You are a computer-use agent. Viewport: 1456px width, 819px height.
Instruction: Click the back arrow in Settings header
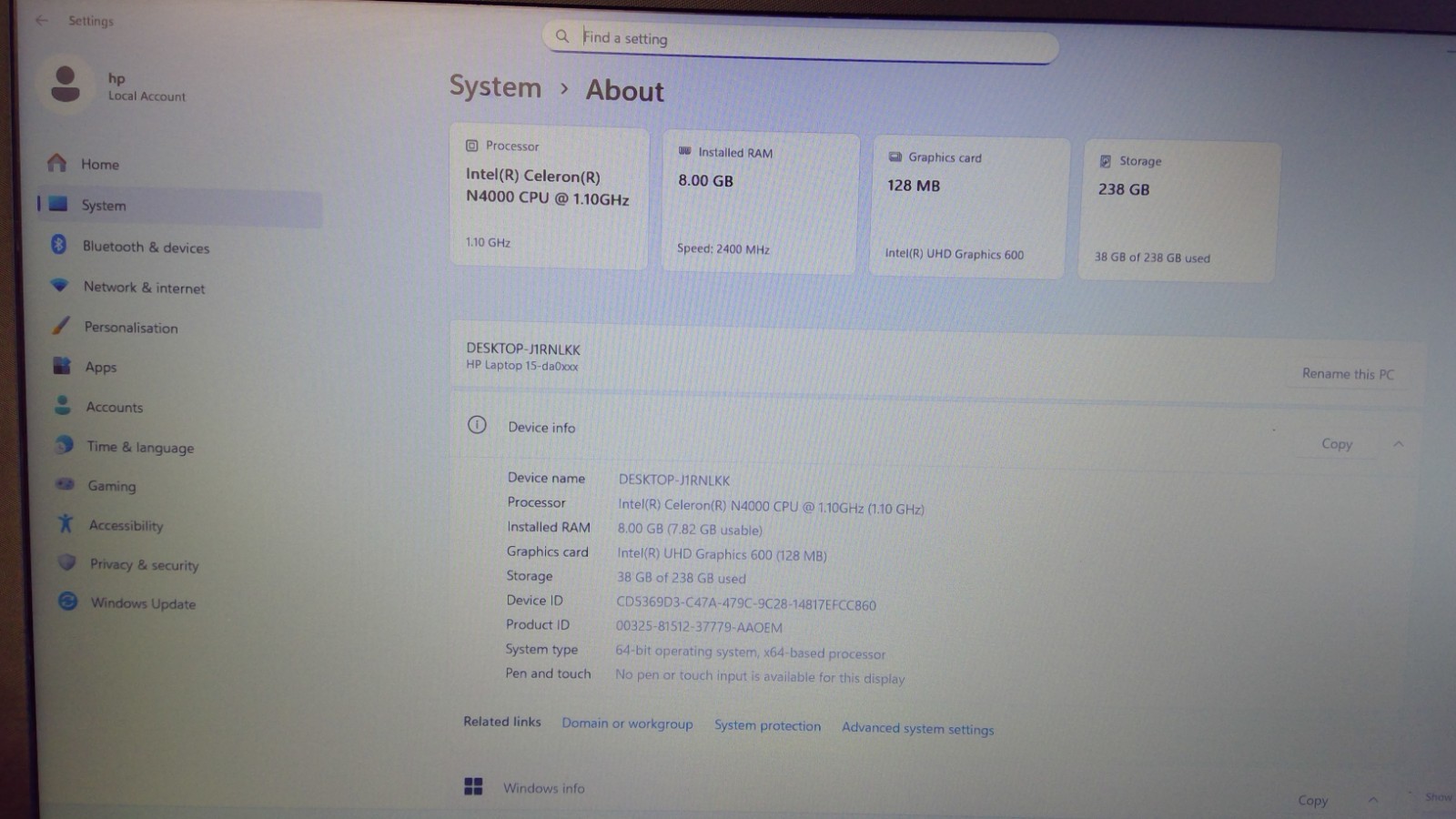pos(42,19)
